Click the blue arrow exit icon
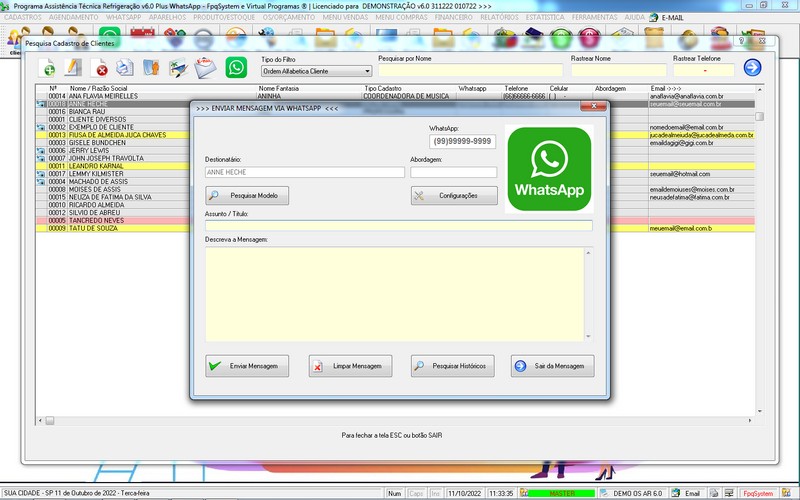 pyautogui.click(x=752, y=68)
